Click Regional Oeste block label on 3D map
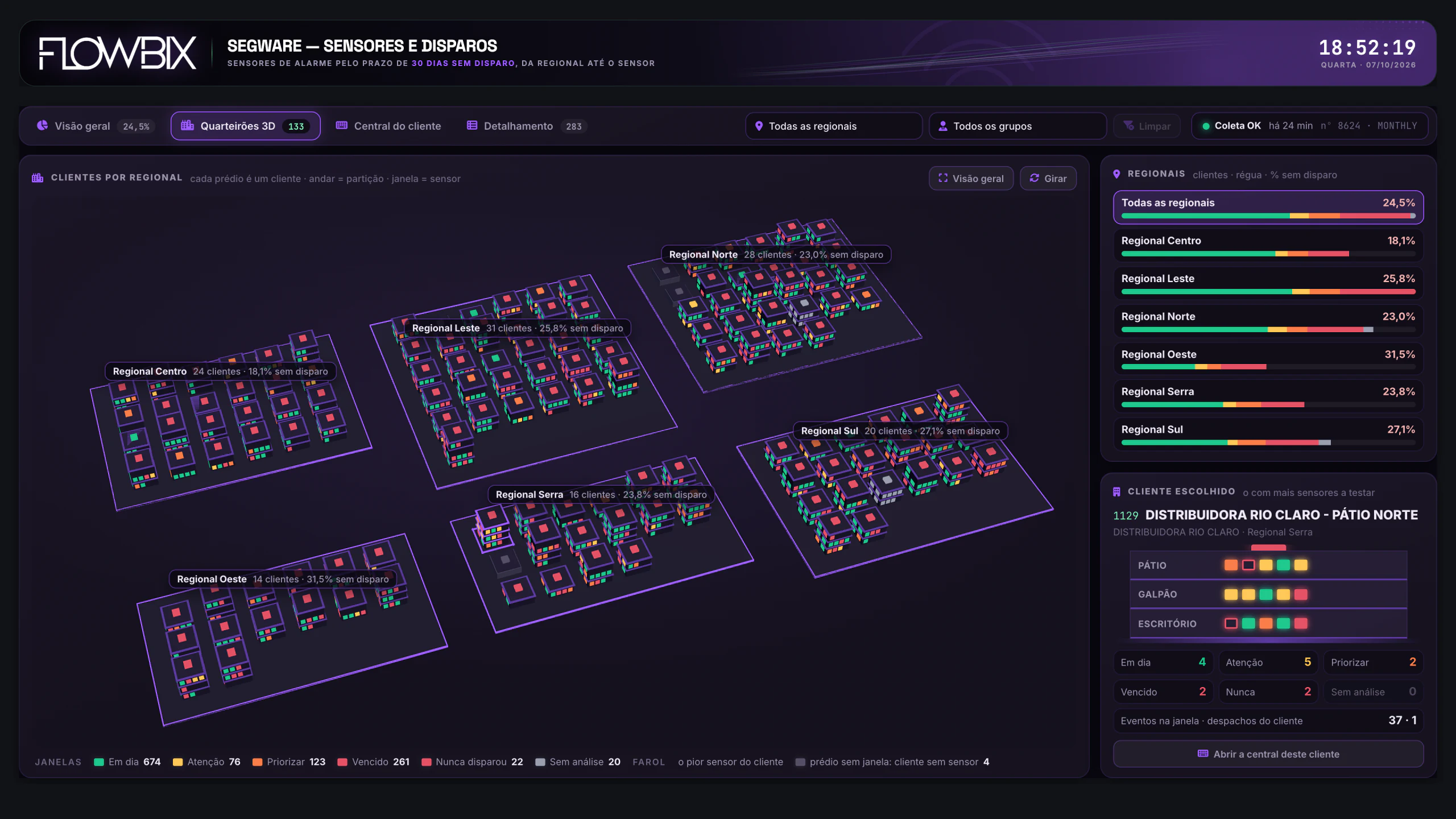The image size is (1456, 819). click(x=283, y=579)
